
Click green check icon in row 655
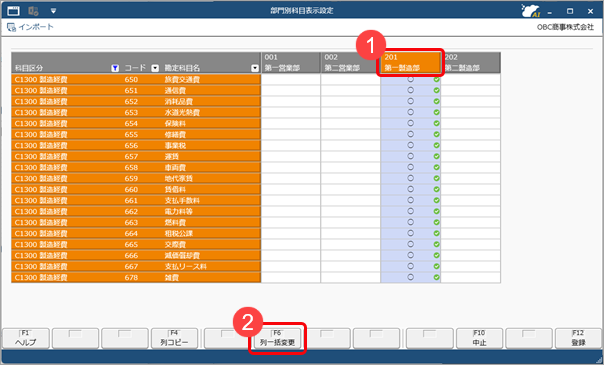point(436,134)
